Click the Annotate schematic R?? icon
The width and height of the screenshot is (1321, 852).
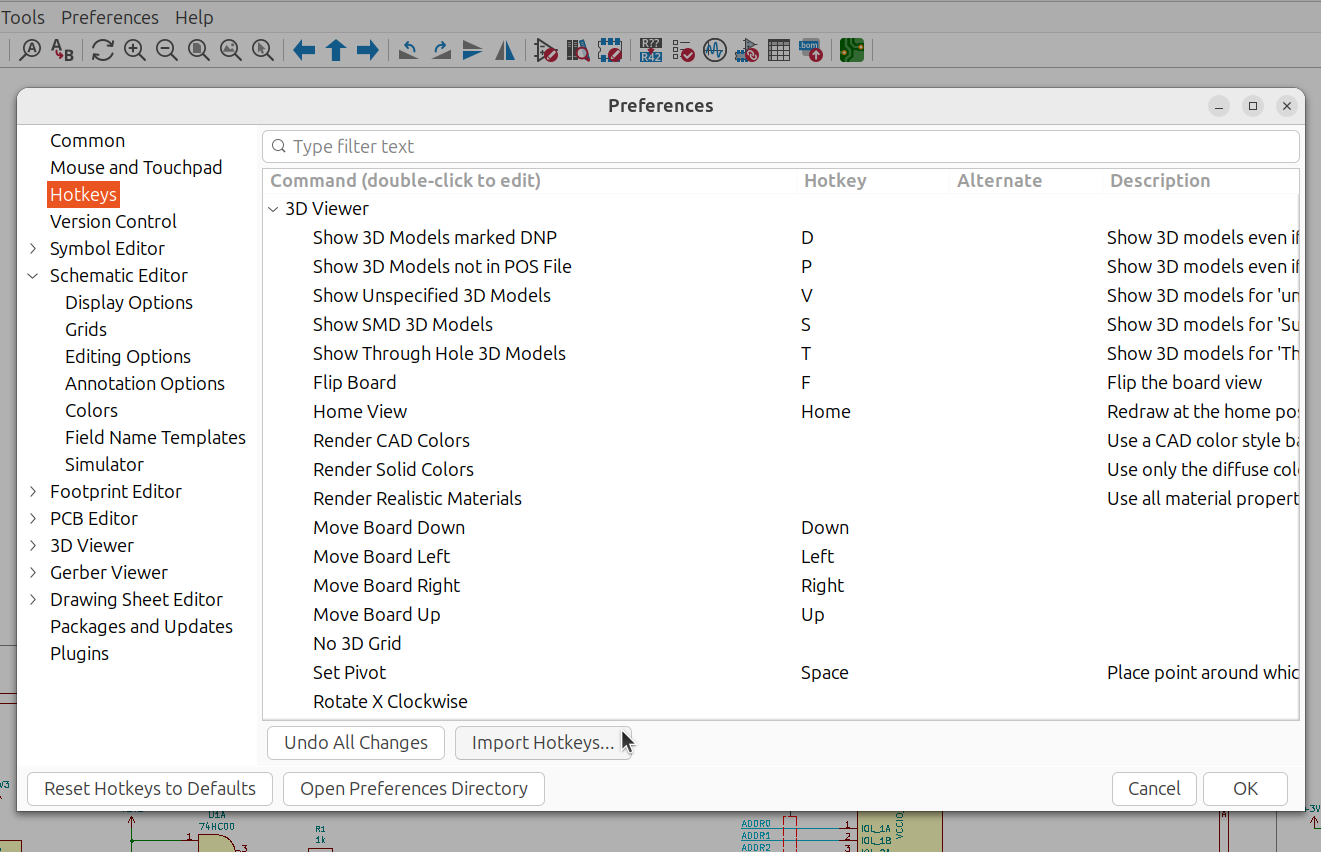pyautogui.click(x=651, y=50)
